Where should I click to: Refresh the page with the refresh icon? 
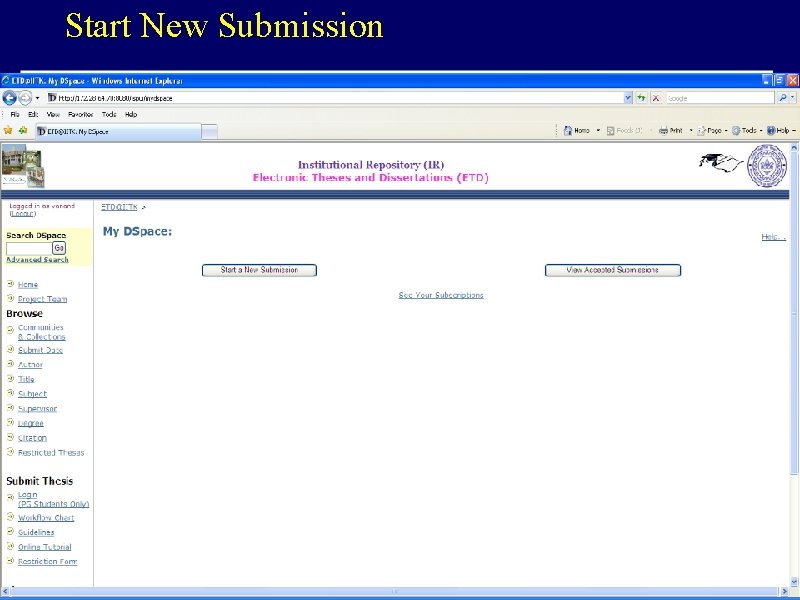pyautogui.click(x=641, y=98)
